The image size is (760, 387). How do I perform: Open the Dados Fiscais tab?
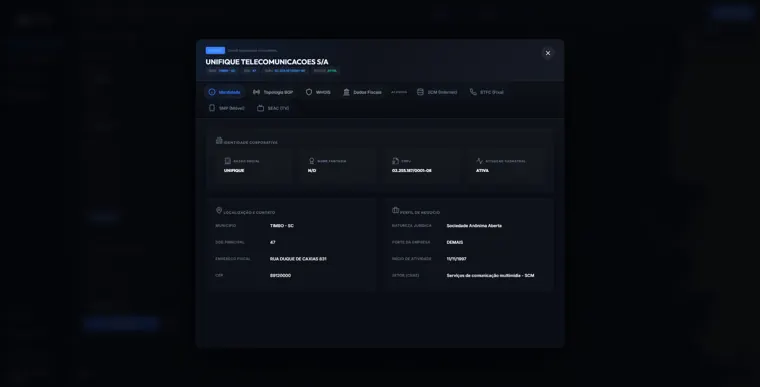pos(362,92)
